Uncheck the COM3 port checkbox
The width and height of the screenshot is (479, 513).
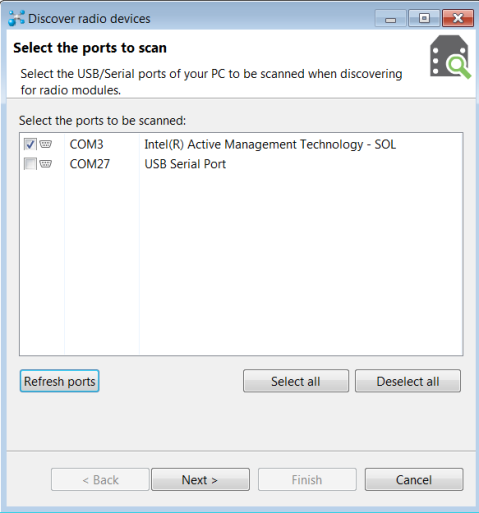30,144
